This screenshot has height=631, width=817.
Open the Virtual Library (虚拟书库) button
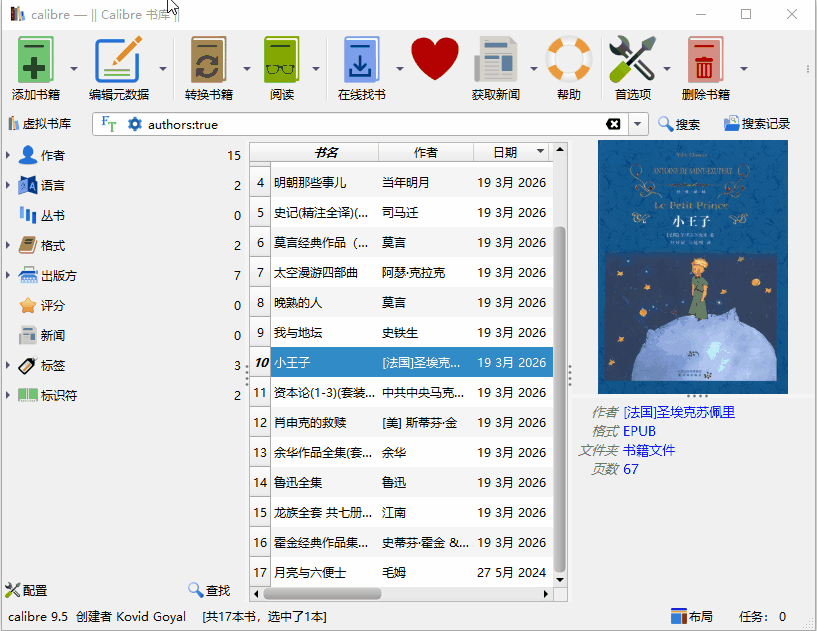[39, 123]
